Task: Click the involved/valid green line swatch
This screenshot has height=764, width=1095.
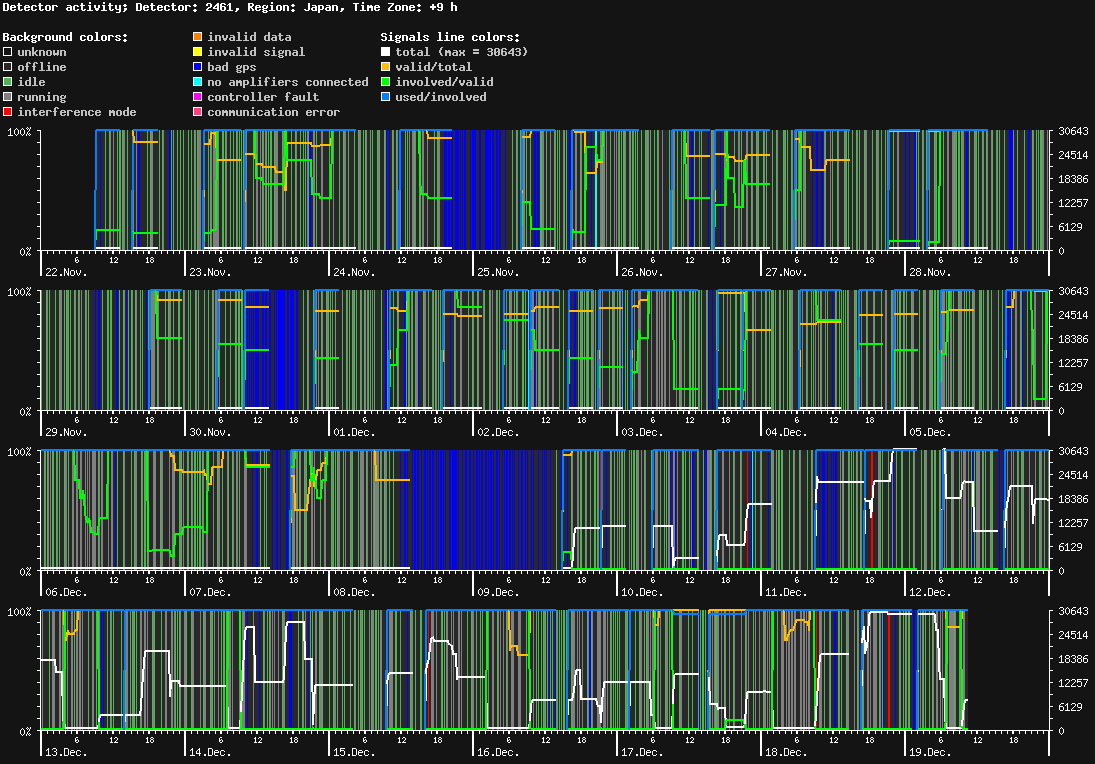Action: click(386, 82)
